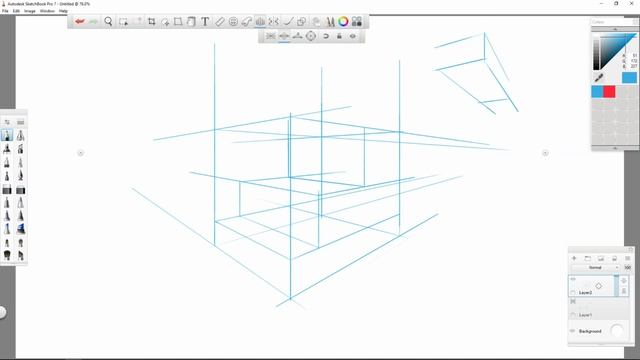Toggle Layer2 lock checkbox
Viewport: 640px width, 360px height.
point(573,293)
